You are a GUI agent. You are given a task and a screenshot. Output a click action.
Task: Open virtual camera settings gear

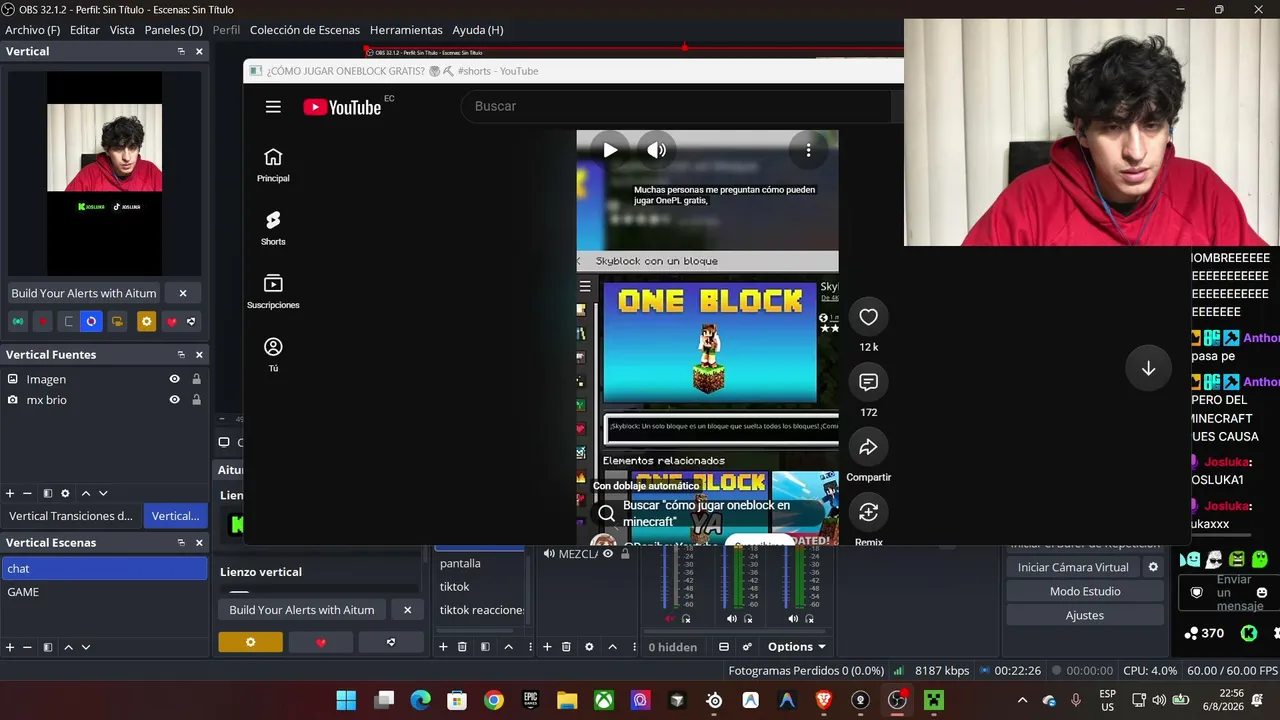coord(1153,567)
